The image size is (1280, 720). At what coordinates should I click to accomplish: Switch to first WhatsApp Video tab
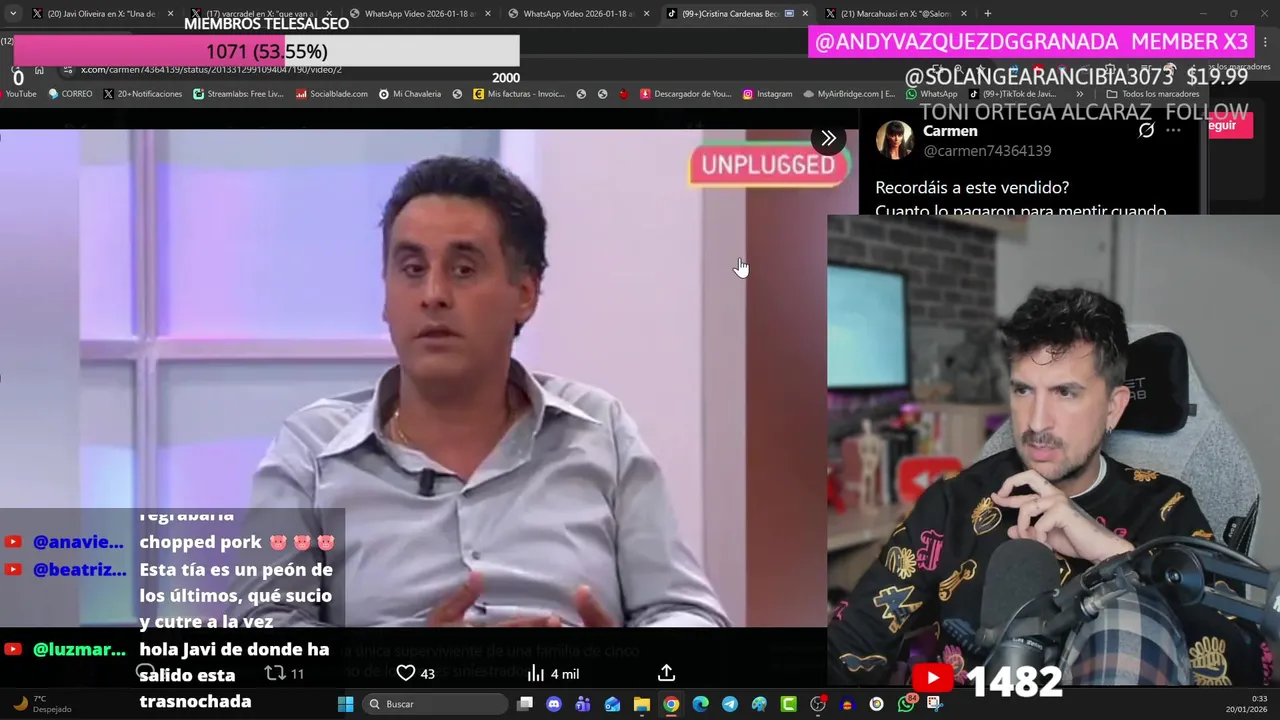(x=419, y=14)
